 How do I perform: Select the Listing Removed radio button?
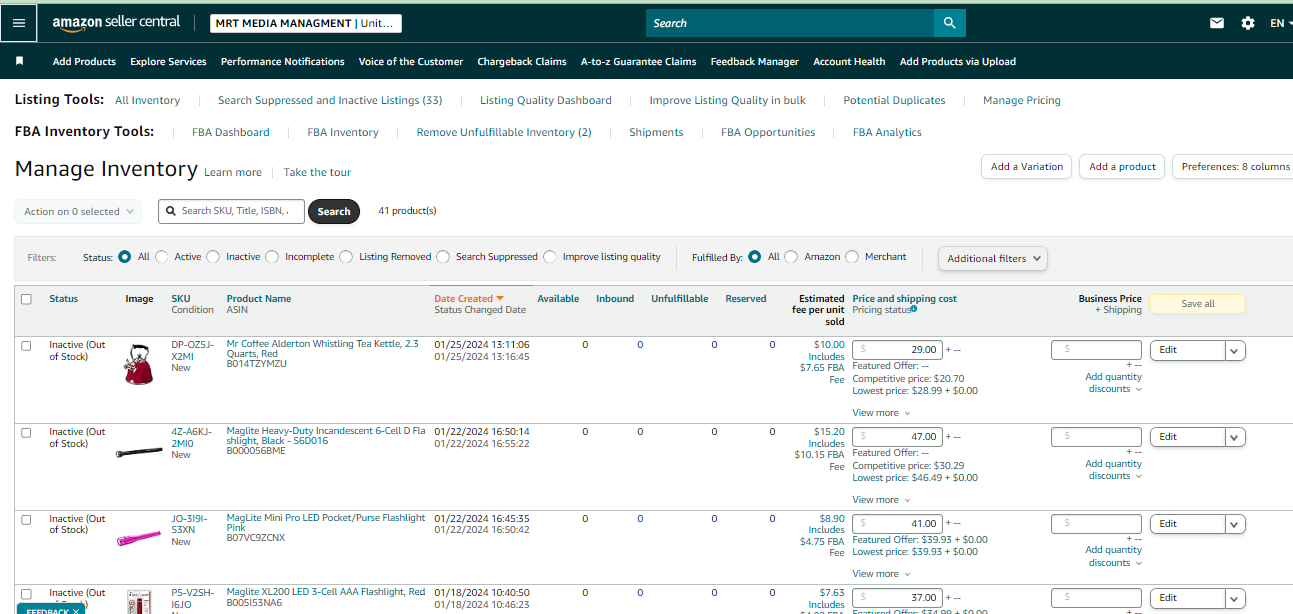coord(346,257)
